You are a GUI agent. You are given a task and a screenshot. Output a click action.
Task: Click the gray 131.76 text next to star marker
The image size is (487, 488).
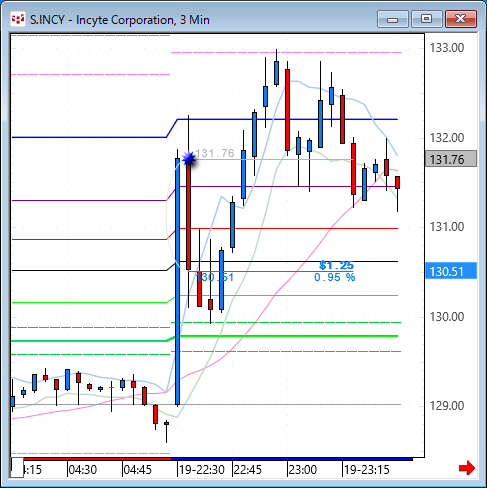coord(215,153)
